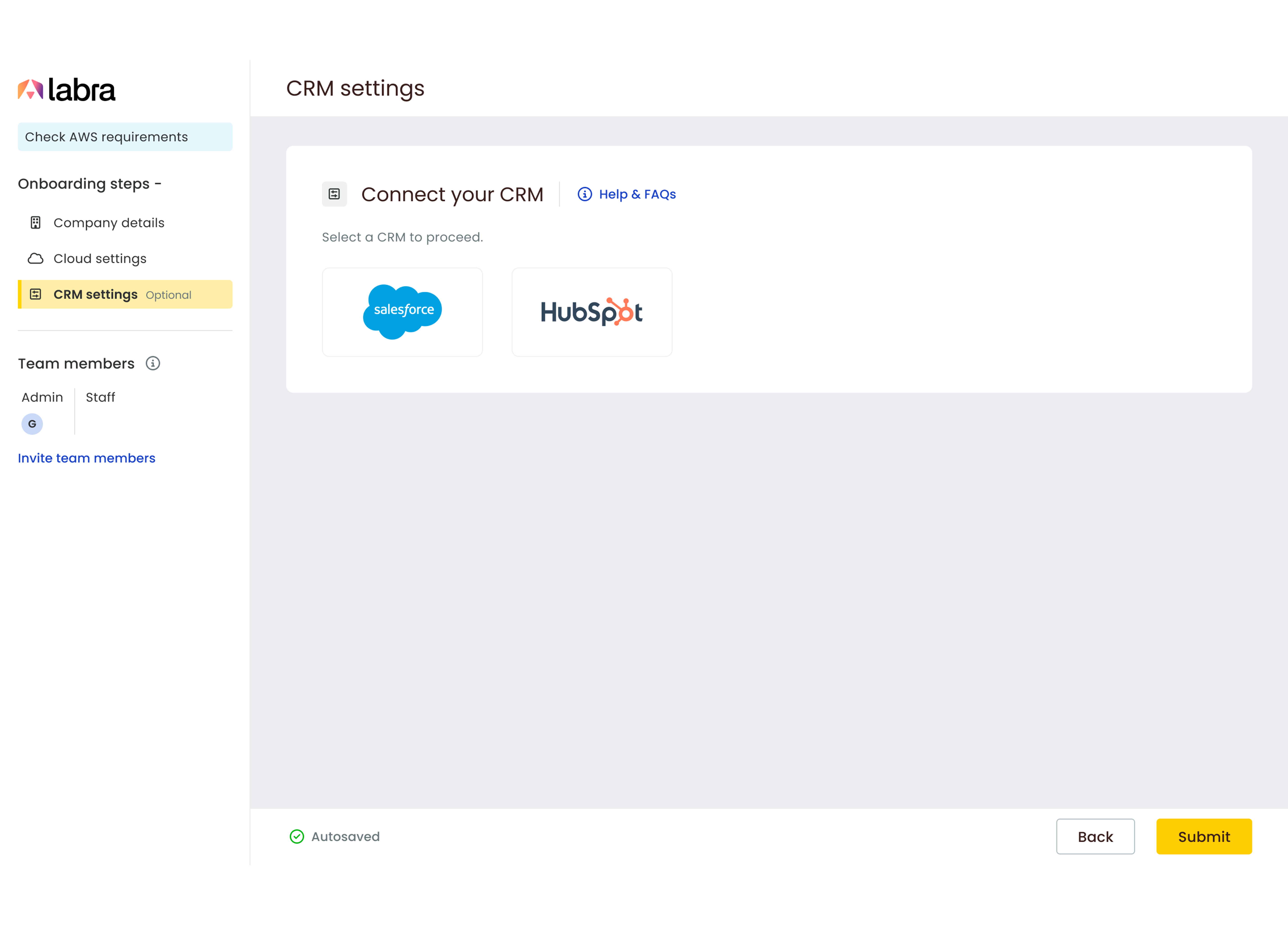
Task: Click Check AWS requirements
Action: tap(125, 137)
